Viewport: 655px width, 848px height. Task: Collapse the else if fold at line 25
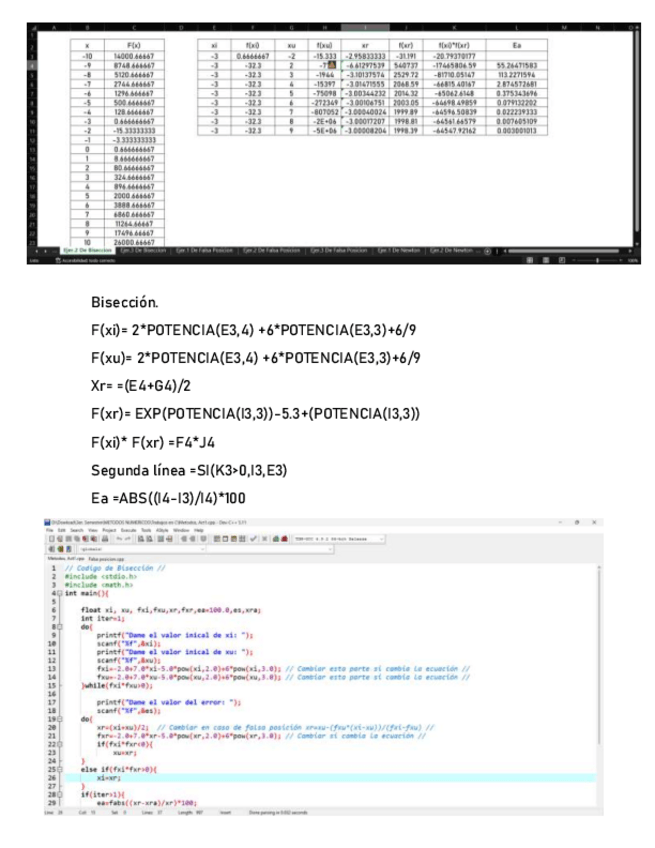tap(60, 769)
